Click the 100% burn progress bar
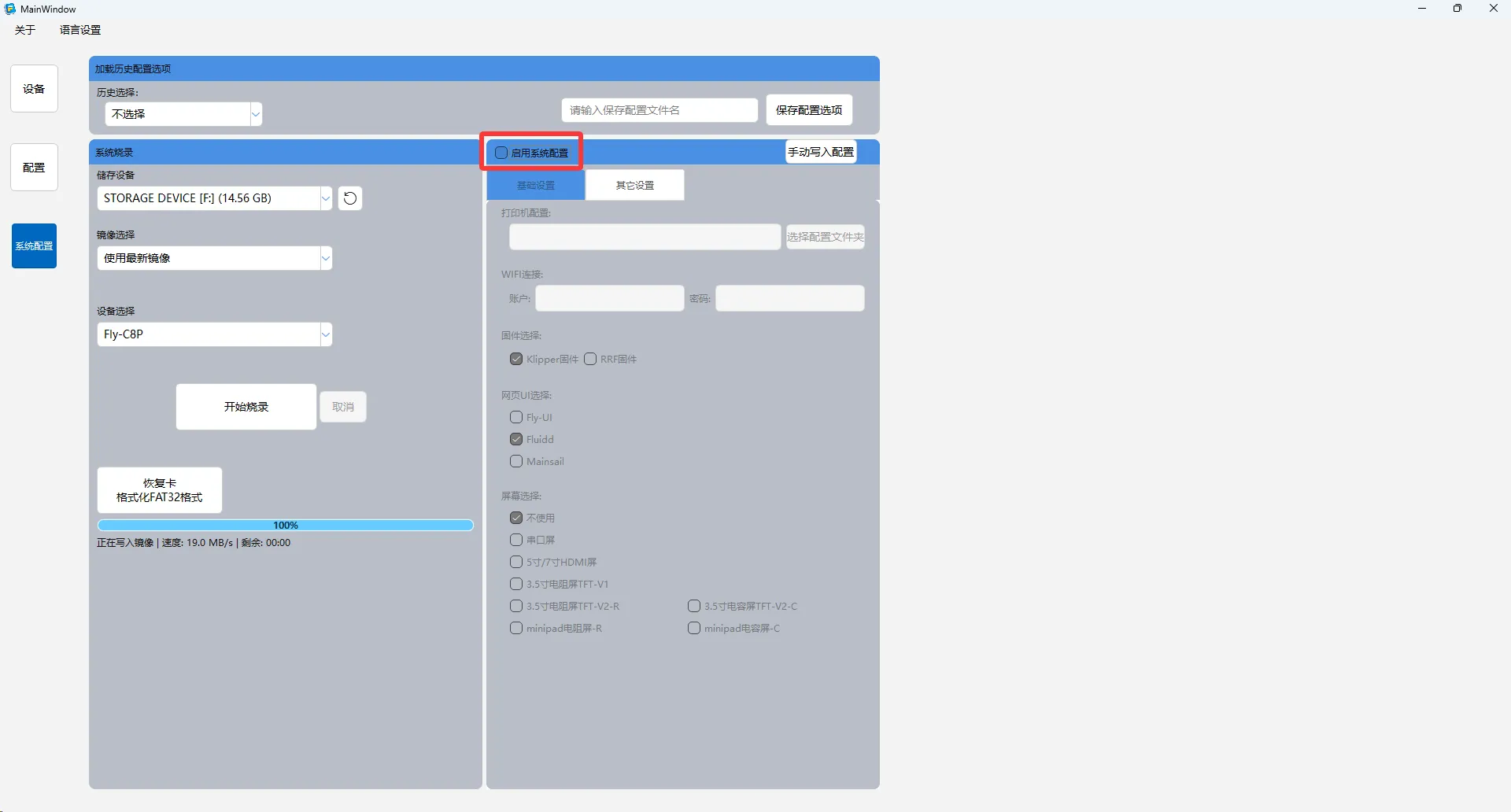Viewport: 1511px width, 812px height. [x=285, y=526]
